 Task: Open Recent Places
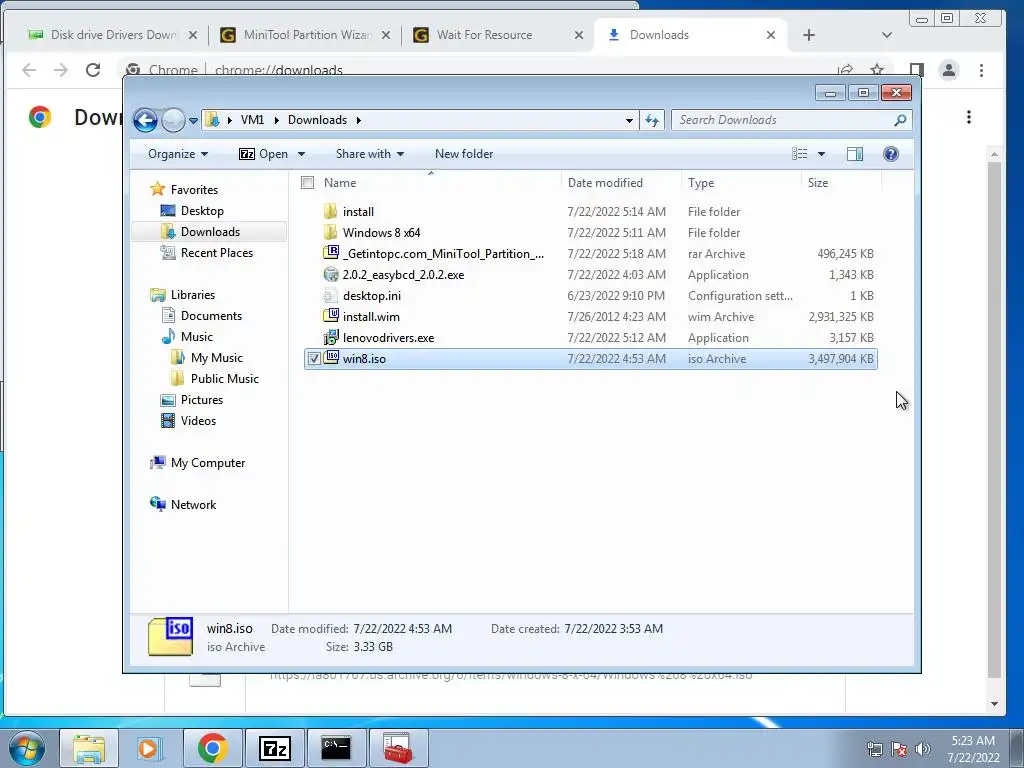(x=216, y=253)
